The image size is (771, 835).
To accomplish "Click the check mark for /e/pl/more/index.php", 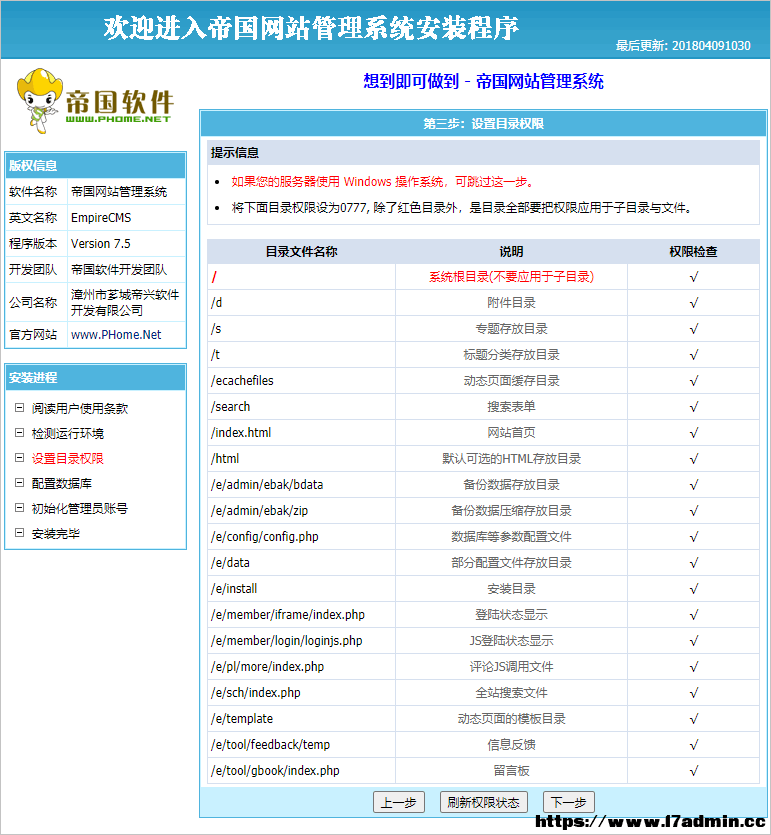I will coord(693,667).
